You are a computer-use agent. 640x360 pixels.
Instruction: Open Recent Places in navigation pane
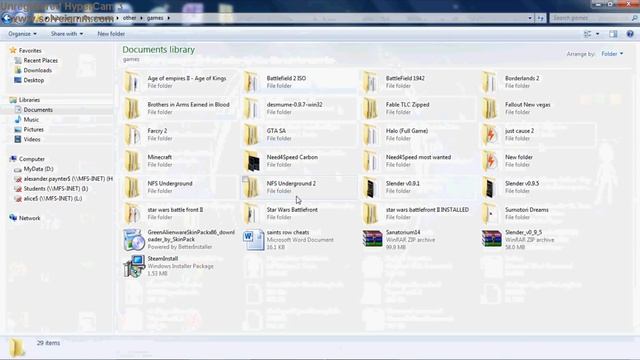pyautogui.click(x=40, y=60)
